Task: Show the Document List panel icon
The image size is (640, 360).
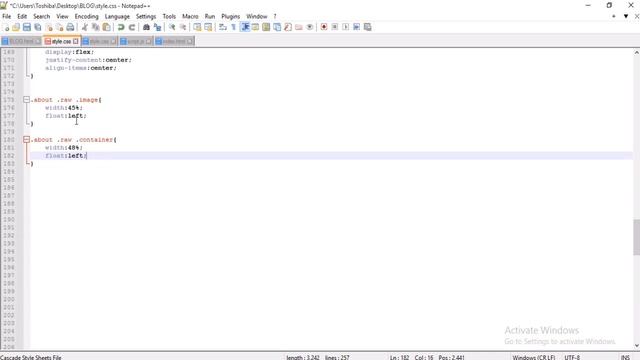Action: tap(277, 27)
